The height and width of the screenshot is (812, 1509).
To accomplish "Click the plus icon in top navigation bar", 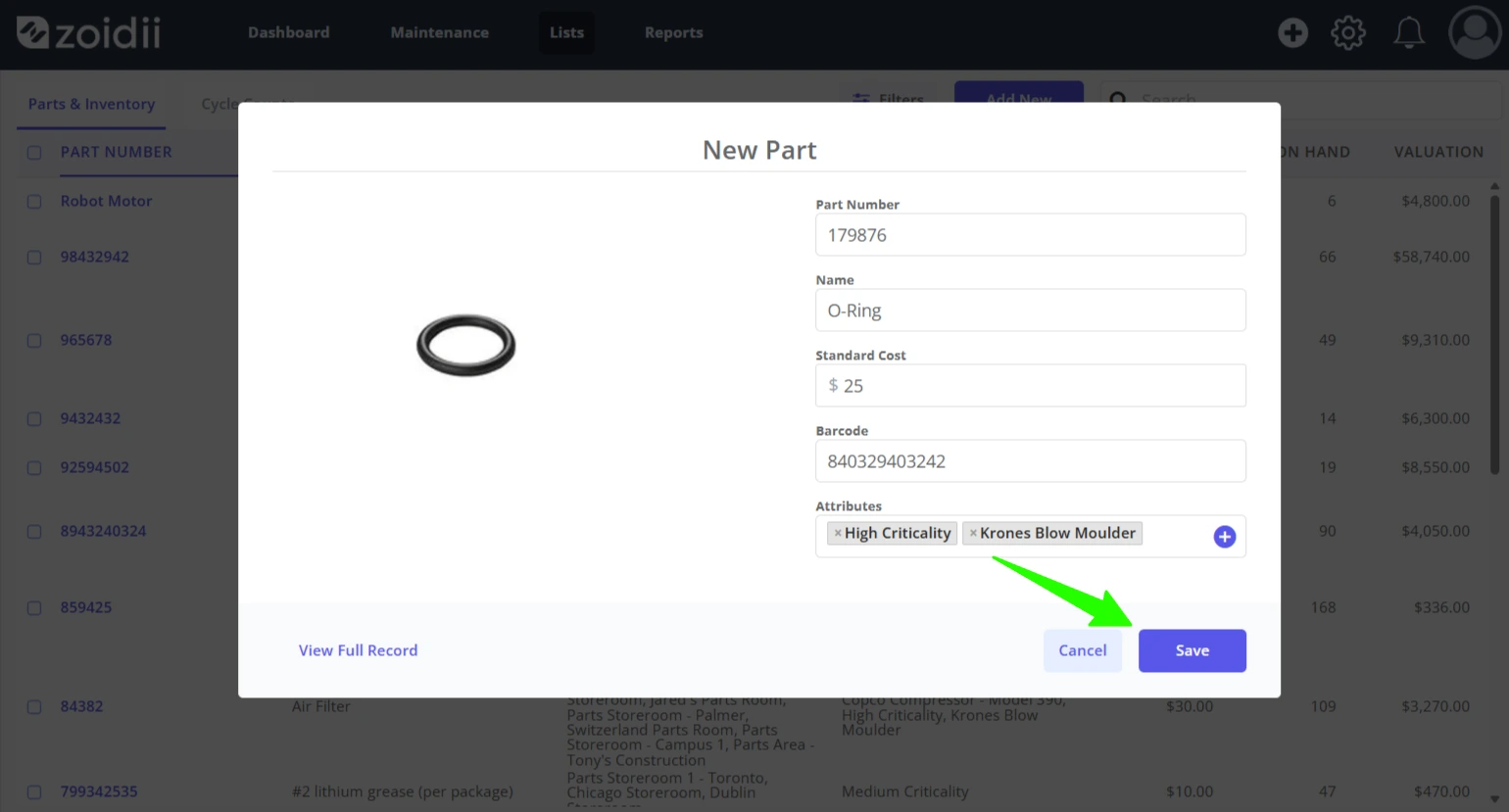I will [x=1292, y=32].
